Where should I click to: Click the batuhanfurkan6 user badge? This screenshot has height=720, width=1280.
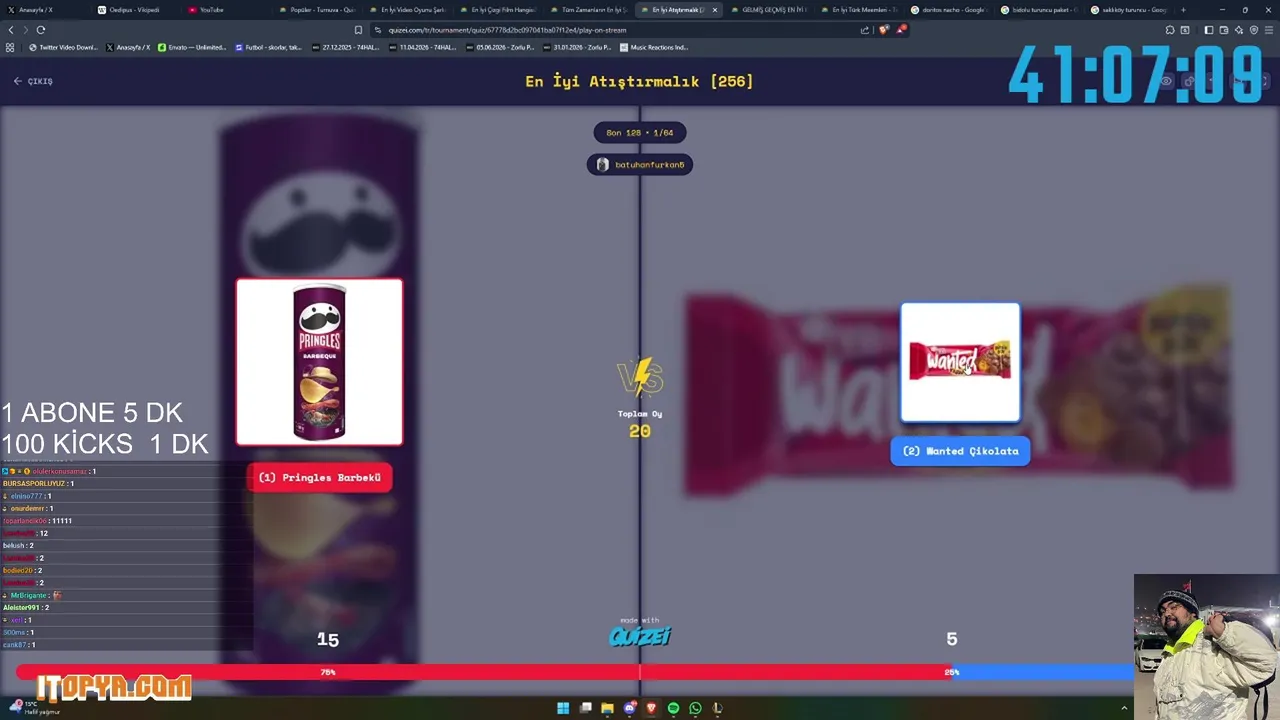coord(640,165)
